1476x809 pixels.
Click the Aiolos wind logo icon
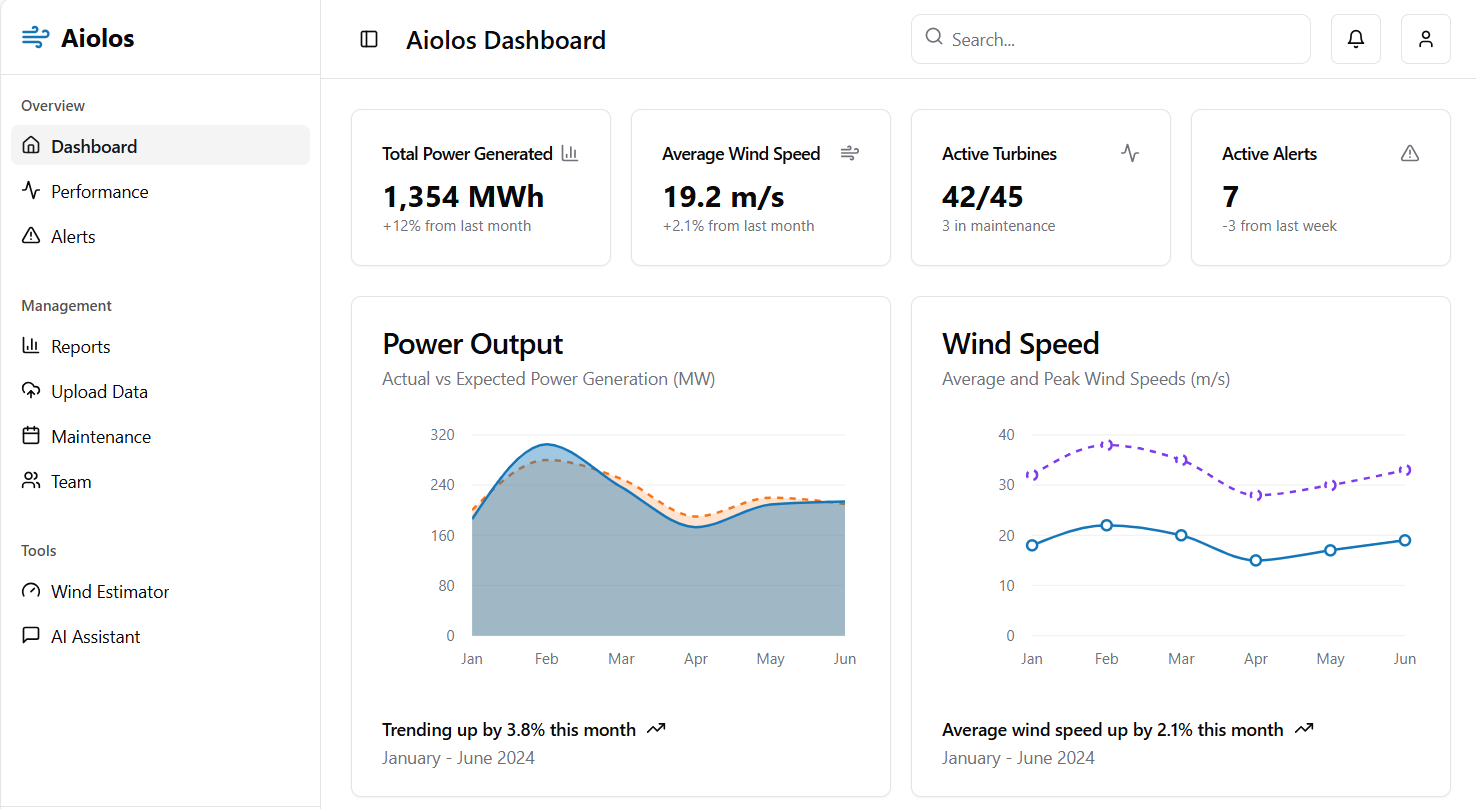35,38
